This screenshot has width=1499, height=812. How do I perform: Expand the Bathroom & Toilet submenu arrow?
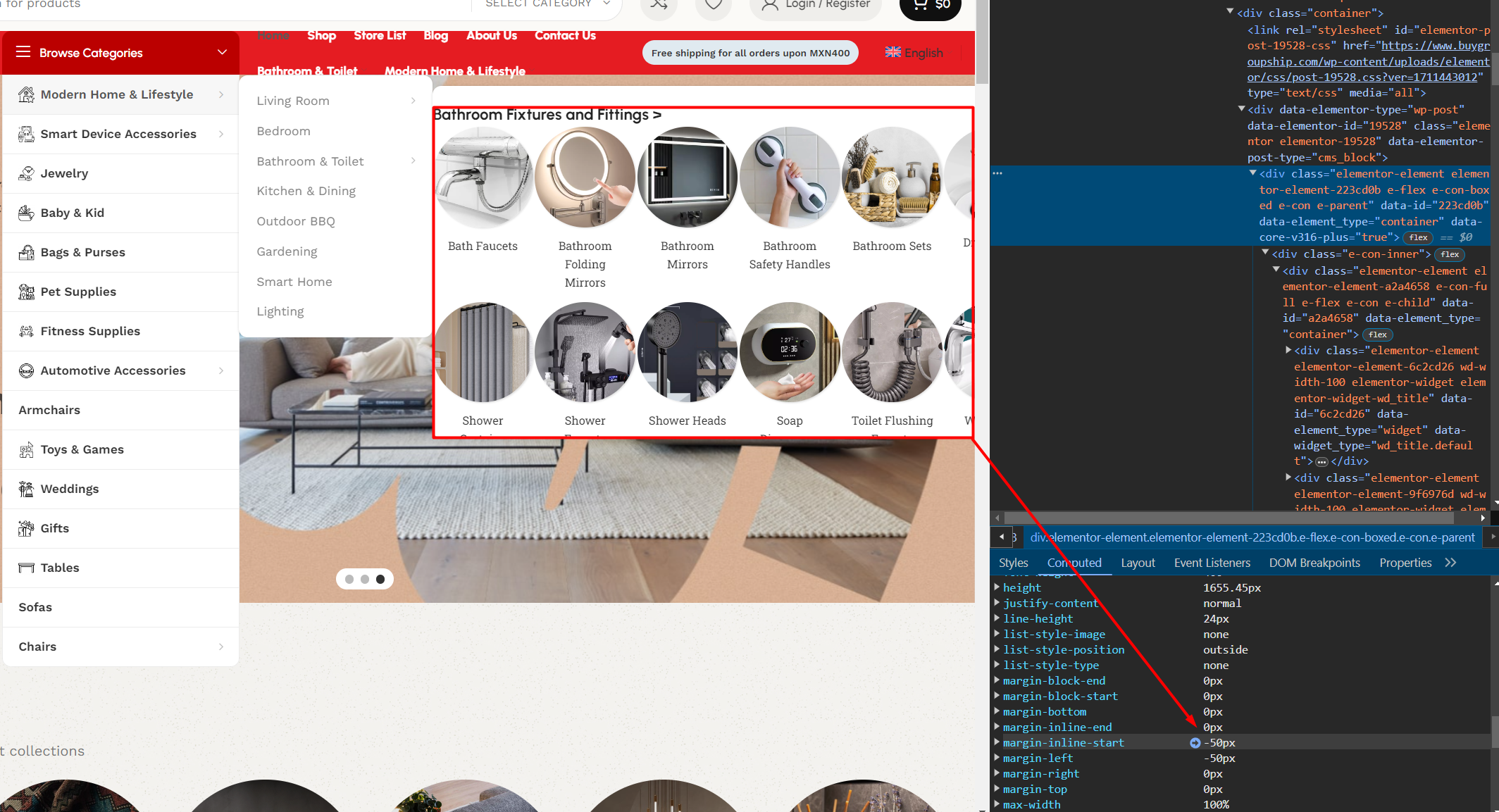coord(413,161)
